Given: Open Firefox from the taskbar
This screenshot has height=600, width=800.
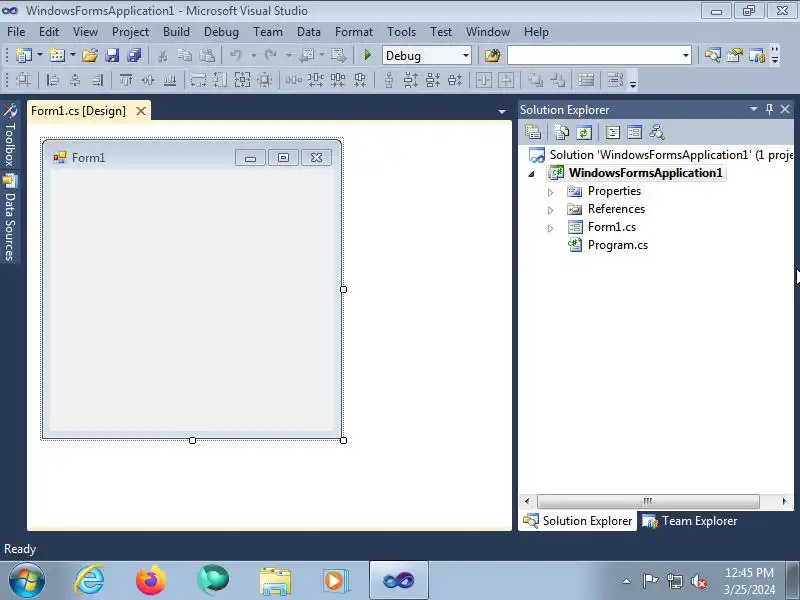Looking at the screenshot, I should [151, 580].
